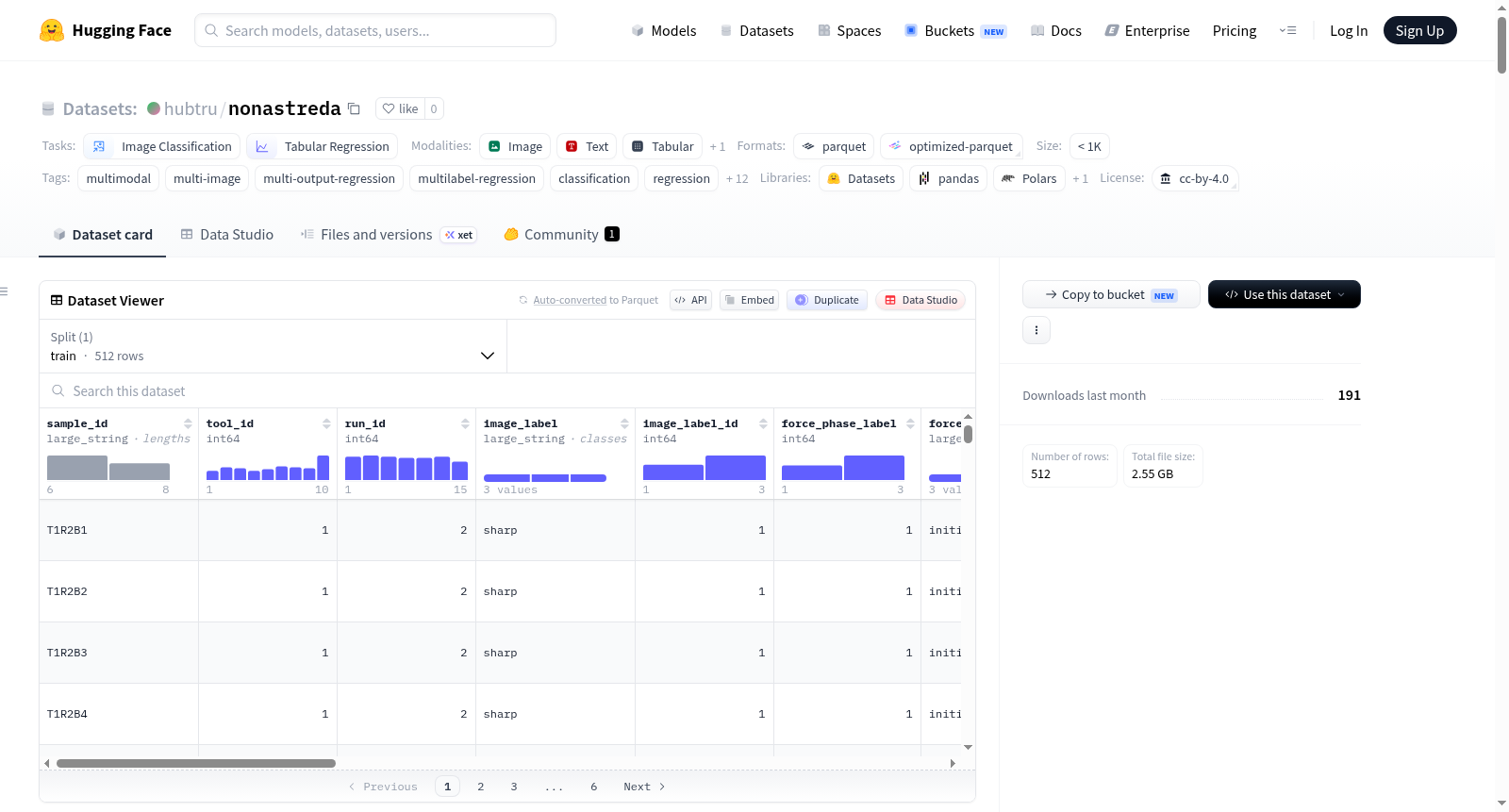
Task: Select the optimized-parquet format tag
Action: (952, 146)
